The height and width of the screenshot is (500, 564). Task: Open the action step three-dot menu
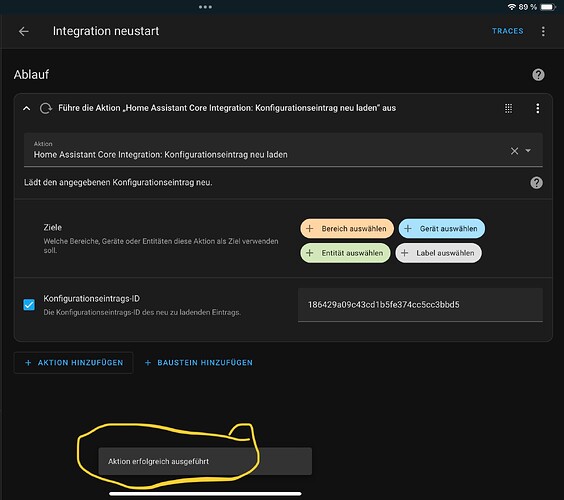(537, 108)
